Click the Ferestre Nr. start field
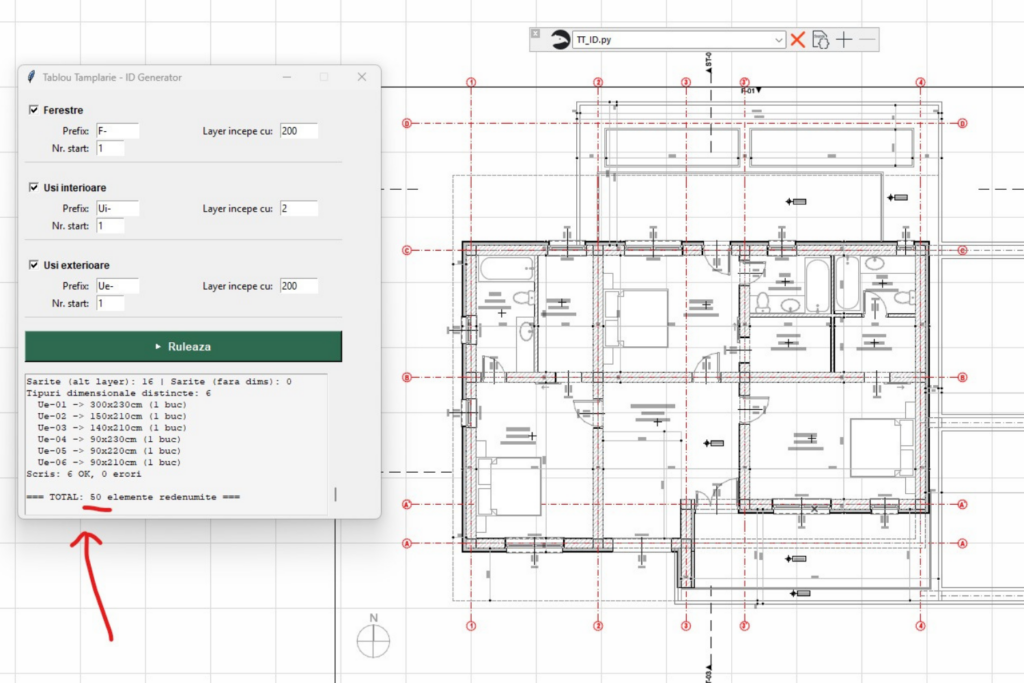The height and width of the screenshot is (683, 1024). pyautogui.click(x=110, y=148)
